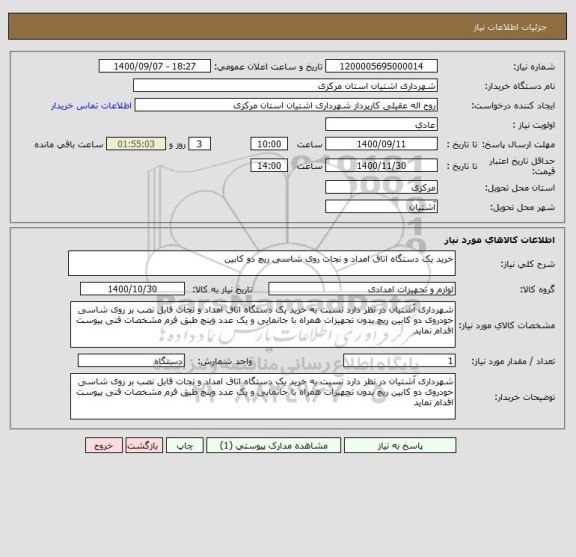Image resolution: width=576 pixels, height=557 pixels.
Task: Select the شماره نیاز field 1200005695000014
Action: tap(381, 66)
